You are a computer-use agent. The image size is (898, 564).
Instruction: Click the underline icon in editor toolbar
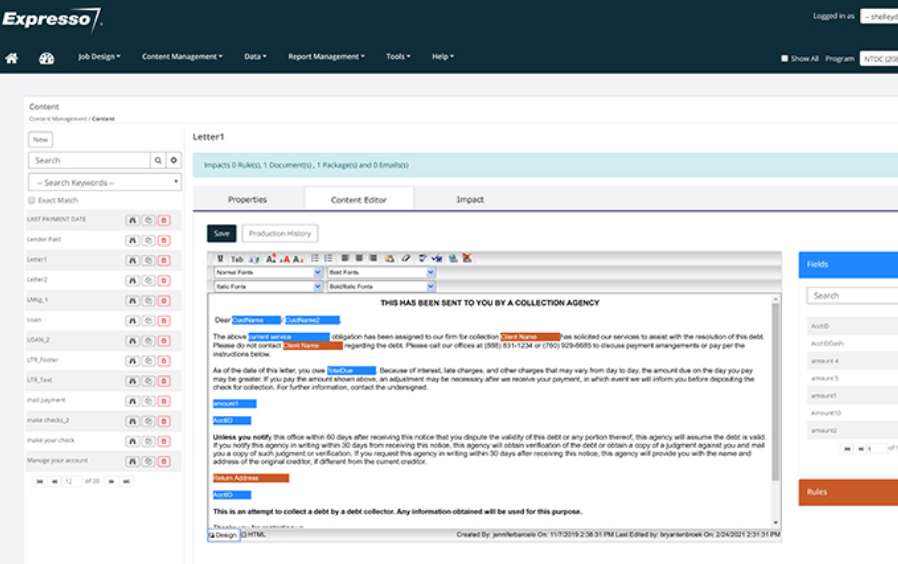(220, 259)
